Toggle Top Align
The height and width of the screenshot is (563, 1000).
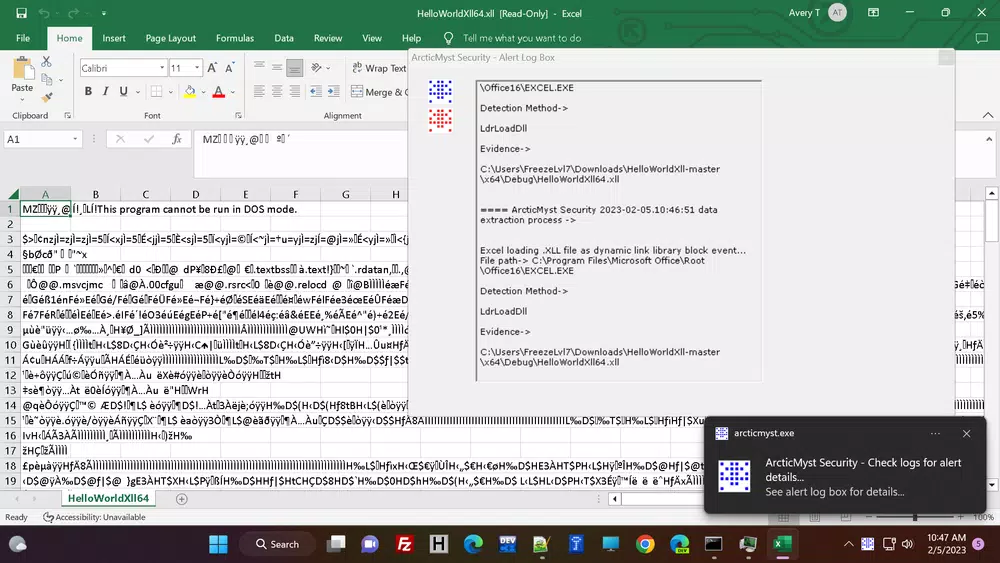259,67
